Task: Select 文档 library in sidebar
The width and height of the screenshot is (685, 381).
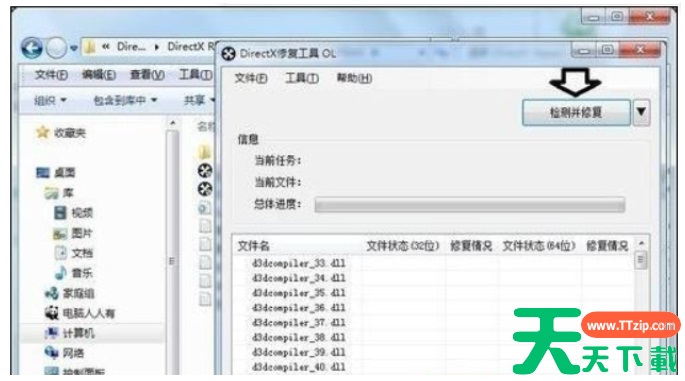Action: (x=73, y=253)
